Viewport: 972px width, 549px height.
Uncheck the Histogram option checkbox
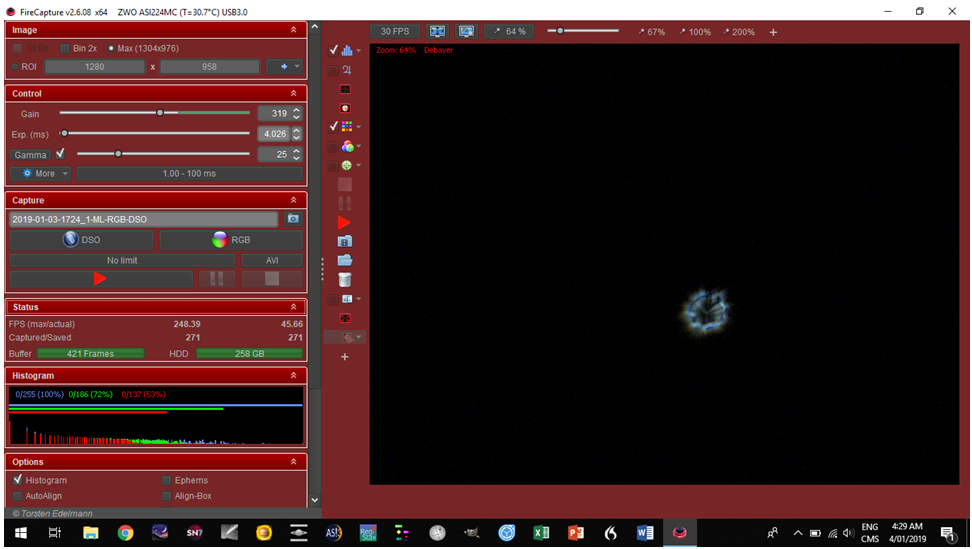17,480
